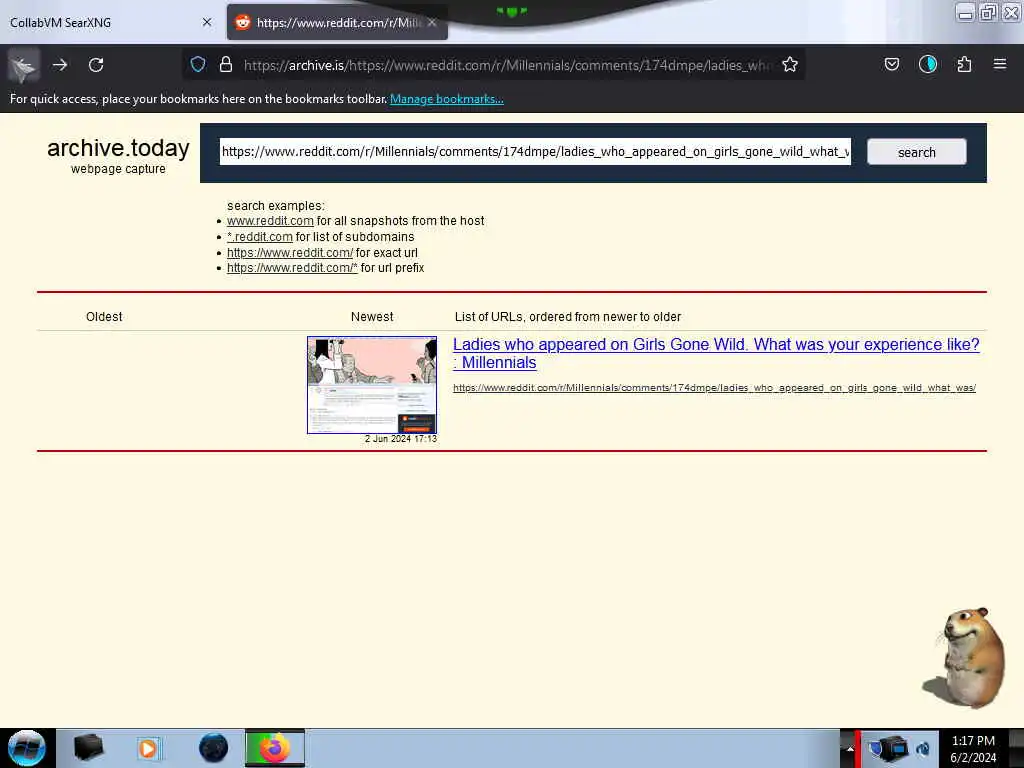Show hidden tray icons arrow

848,748
